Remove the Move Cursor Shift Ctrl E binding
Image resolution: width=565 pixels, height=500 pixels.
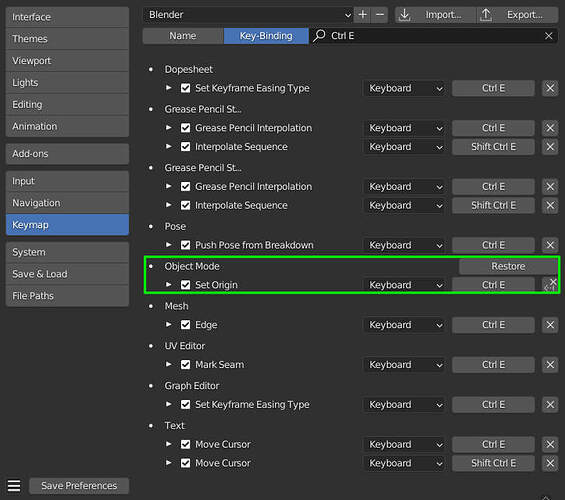(550, 463)
